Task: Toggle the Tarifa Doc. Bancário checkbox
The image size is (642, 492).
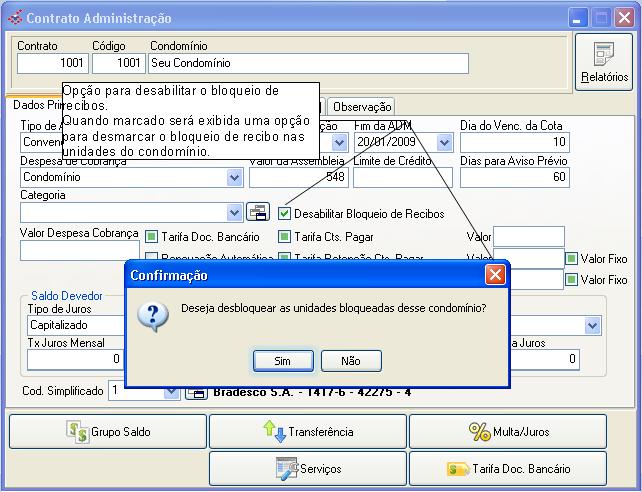Action: [152, 237]
